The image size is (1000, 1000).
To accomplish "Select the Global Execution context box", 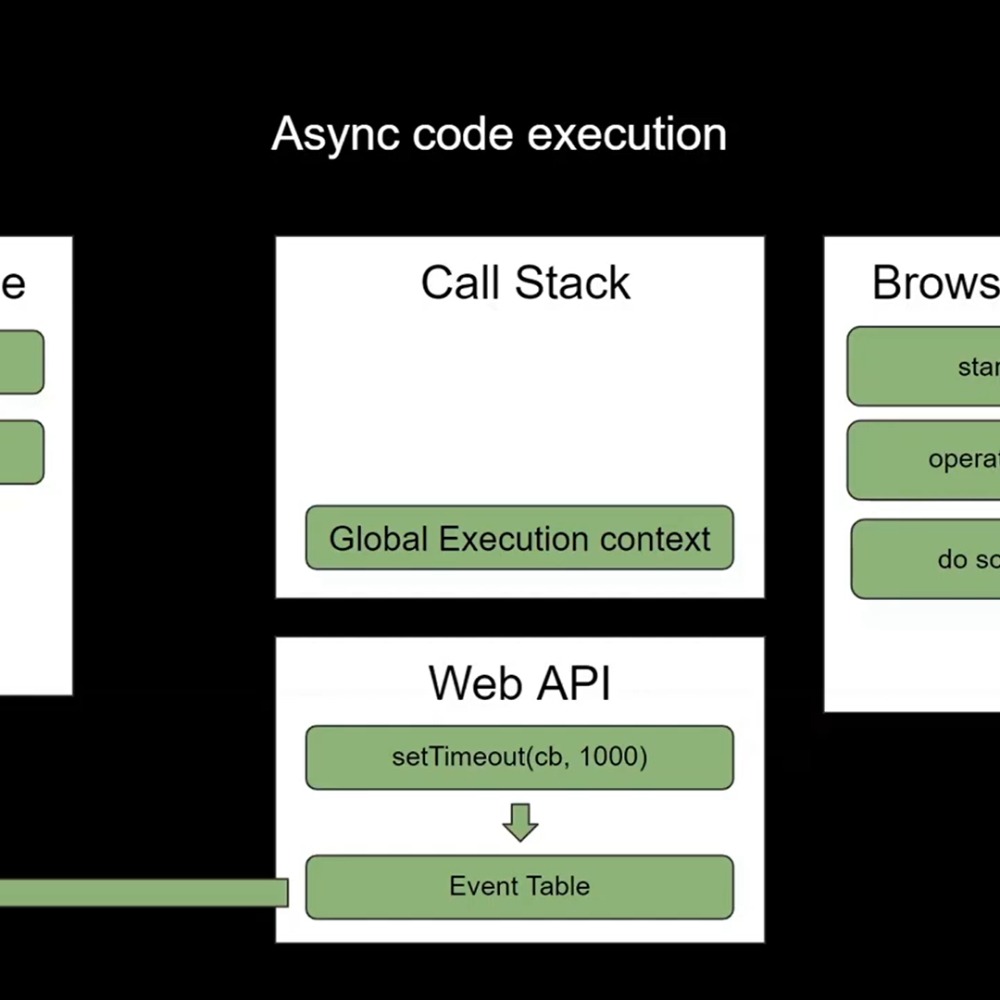I will click(520, 538).
